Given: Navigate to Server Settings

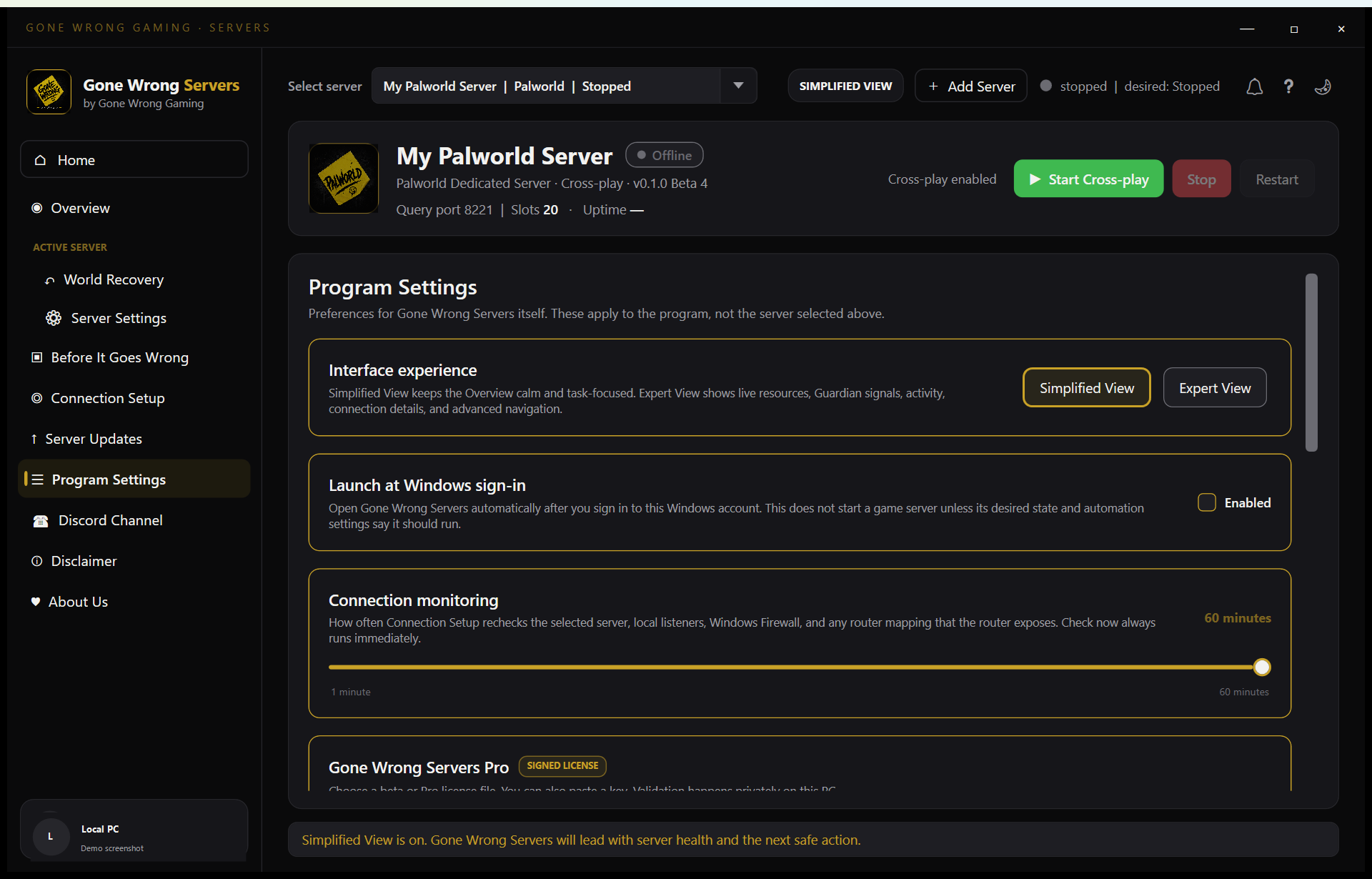Looking at the screenshot, I should pyautogui.click(x=135, y=318).
